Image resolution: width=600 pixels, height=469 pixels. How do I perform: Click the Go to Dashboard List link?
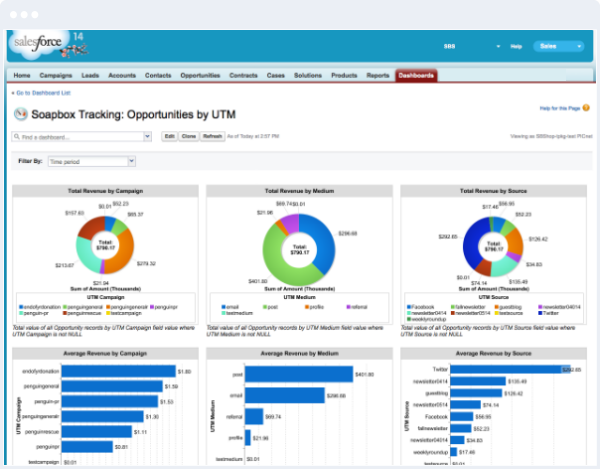tap(43, 93)
